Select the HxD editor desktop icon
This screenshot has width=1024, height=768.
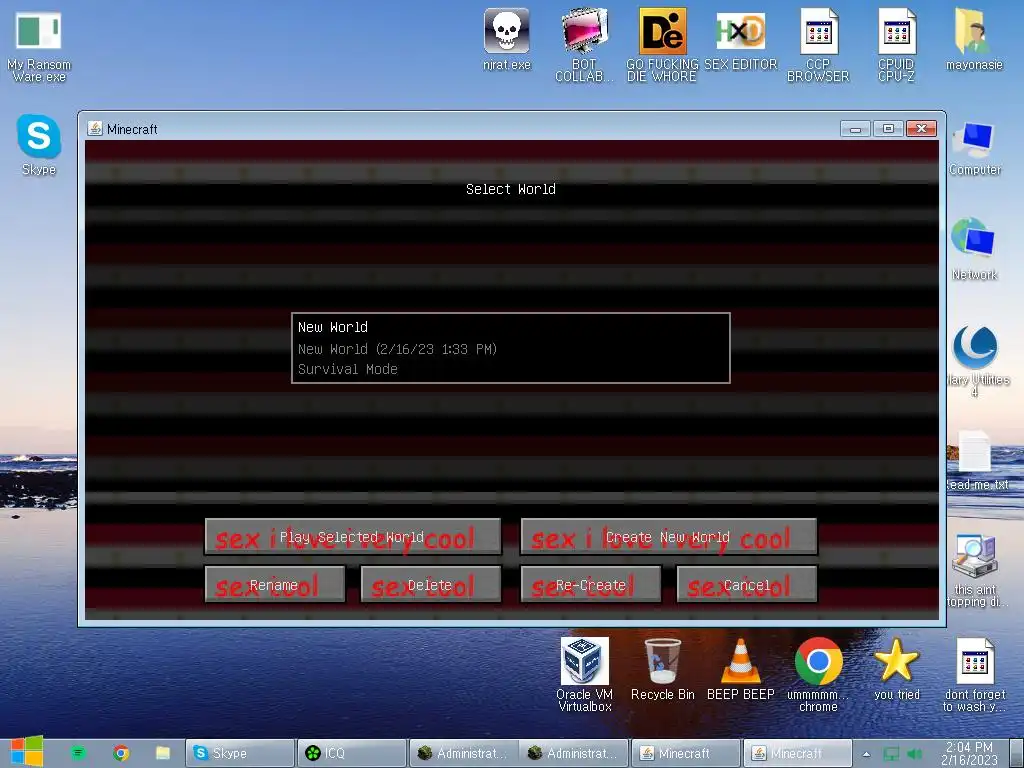coord(741,39)
